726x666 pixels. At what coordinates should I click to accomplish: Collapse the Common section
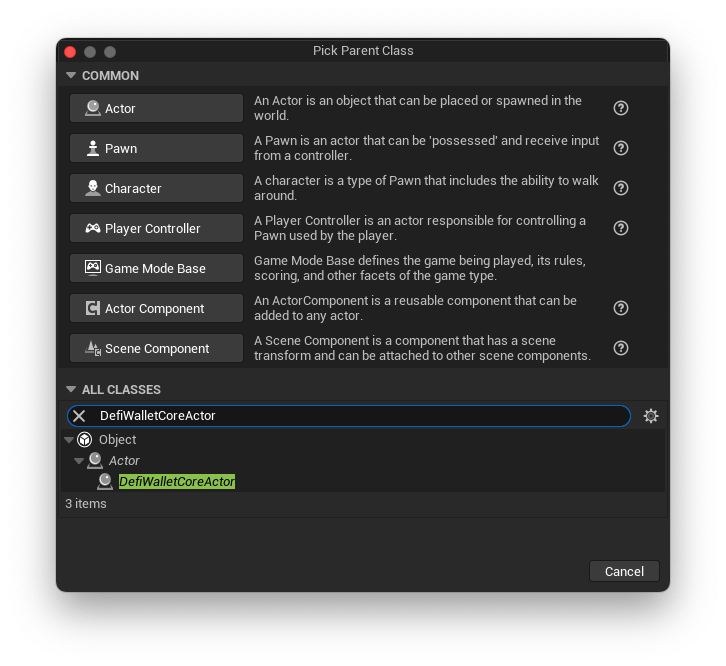point(71,76)
